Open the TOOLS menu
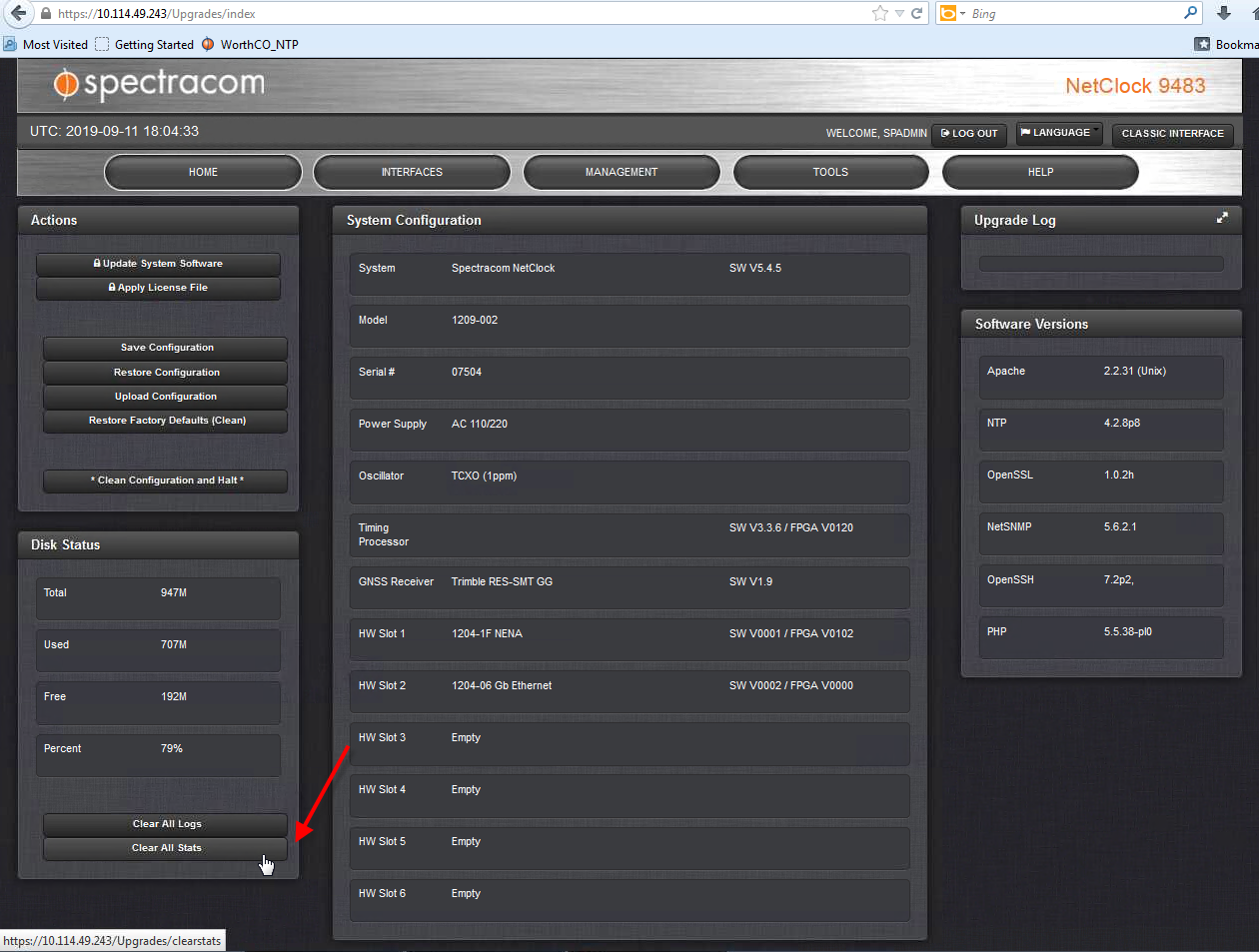The image size is (1259, 952). pos(830,172)
